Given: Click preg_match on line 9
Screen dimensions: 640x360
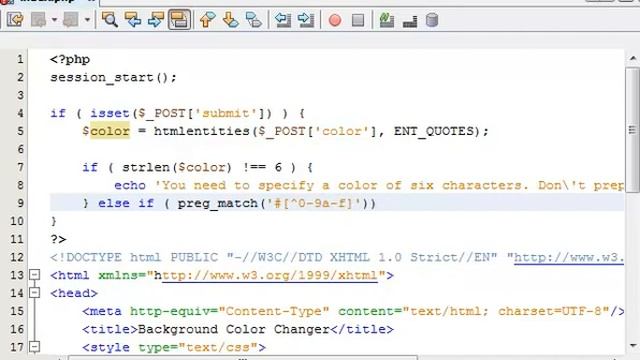Looking at the screenshot, I should (x=218, y=203).
